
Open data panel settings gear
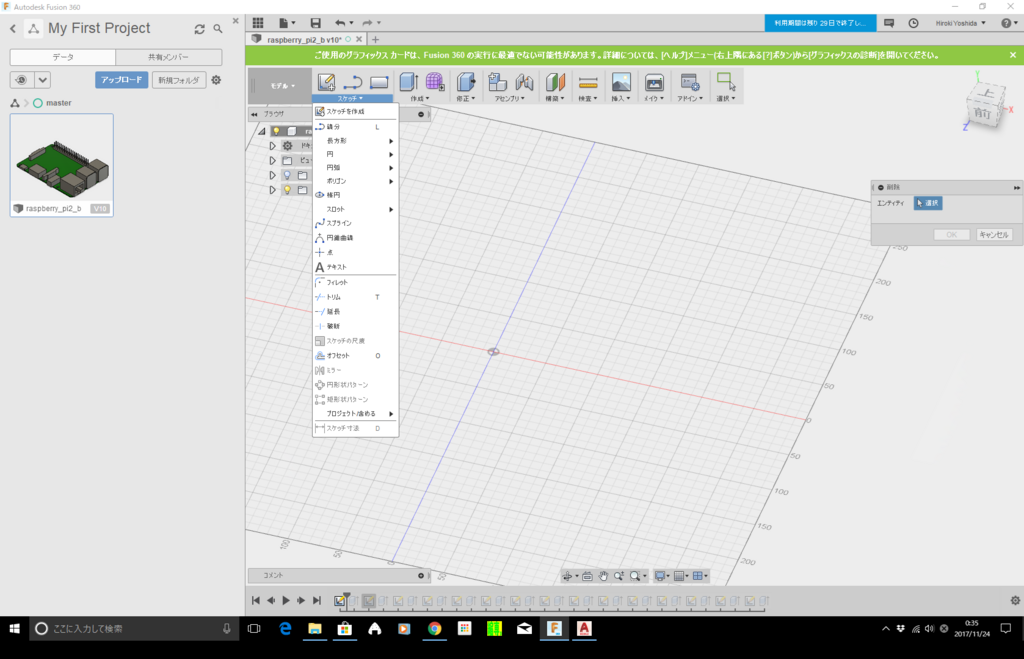(216, 80)
